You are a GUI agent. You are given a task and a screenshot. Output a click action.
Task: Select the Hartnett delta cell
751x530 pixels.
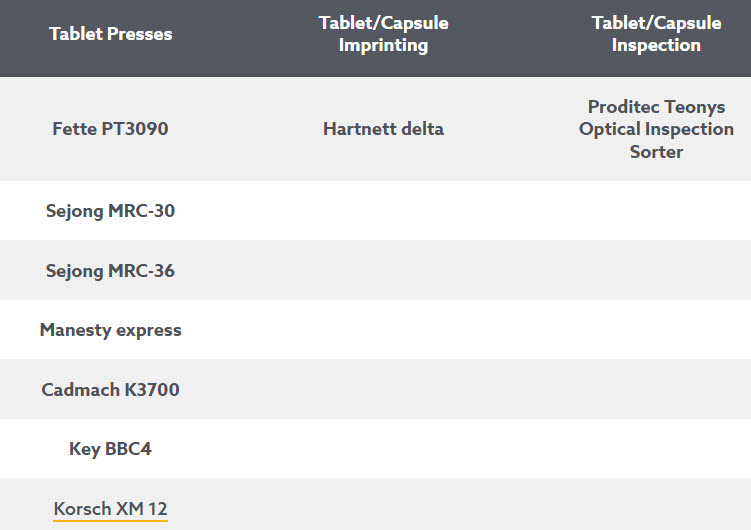tap(383, 129)
